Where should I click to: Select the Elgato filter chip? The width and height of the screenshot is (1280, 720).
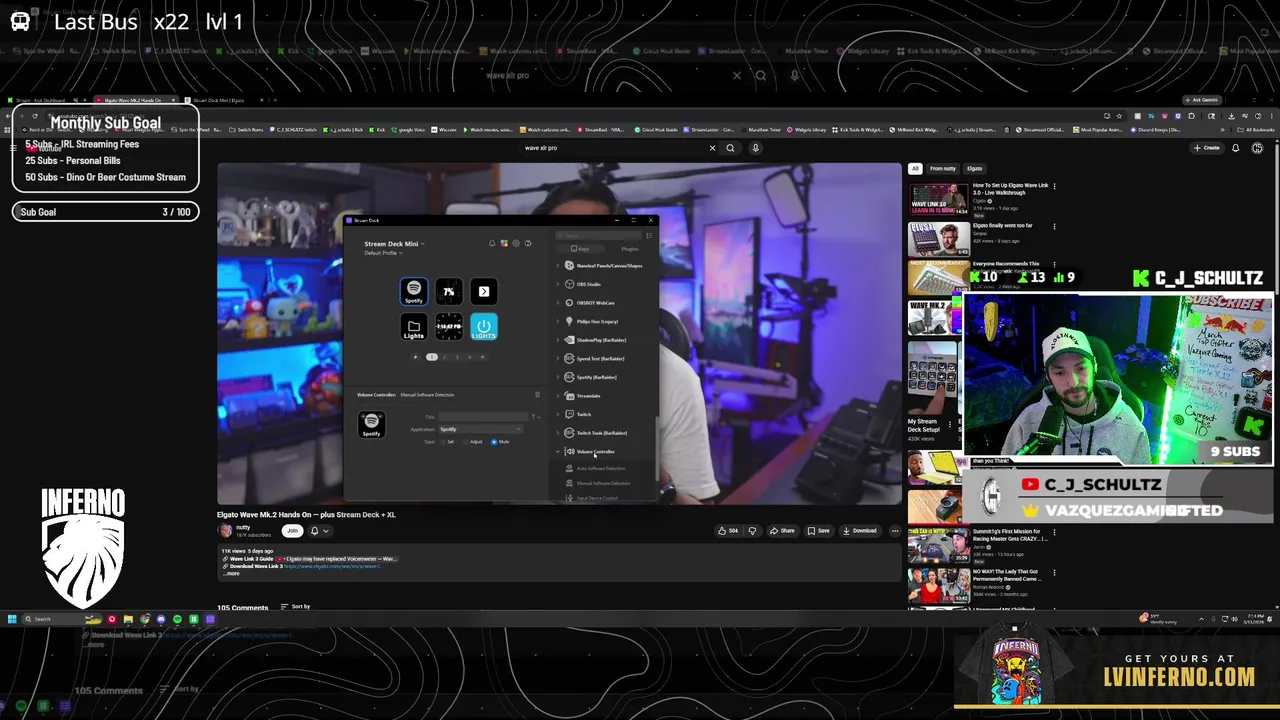click(x=975, y=169)
